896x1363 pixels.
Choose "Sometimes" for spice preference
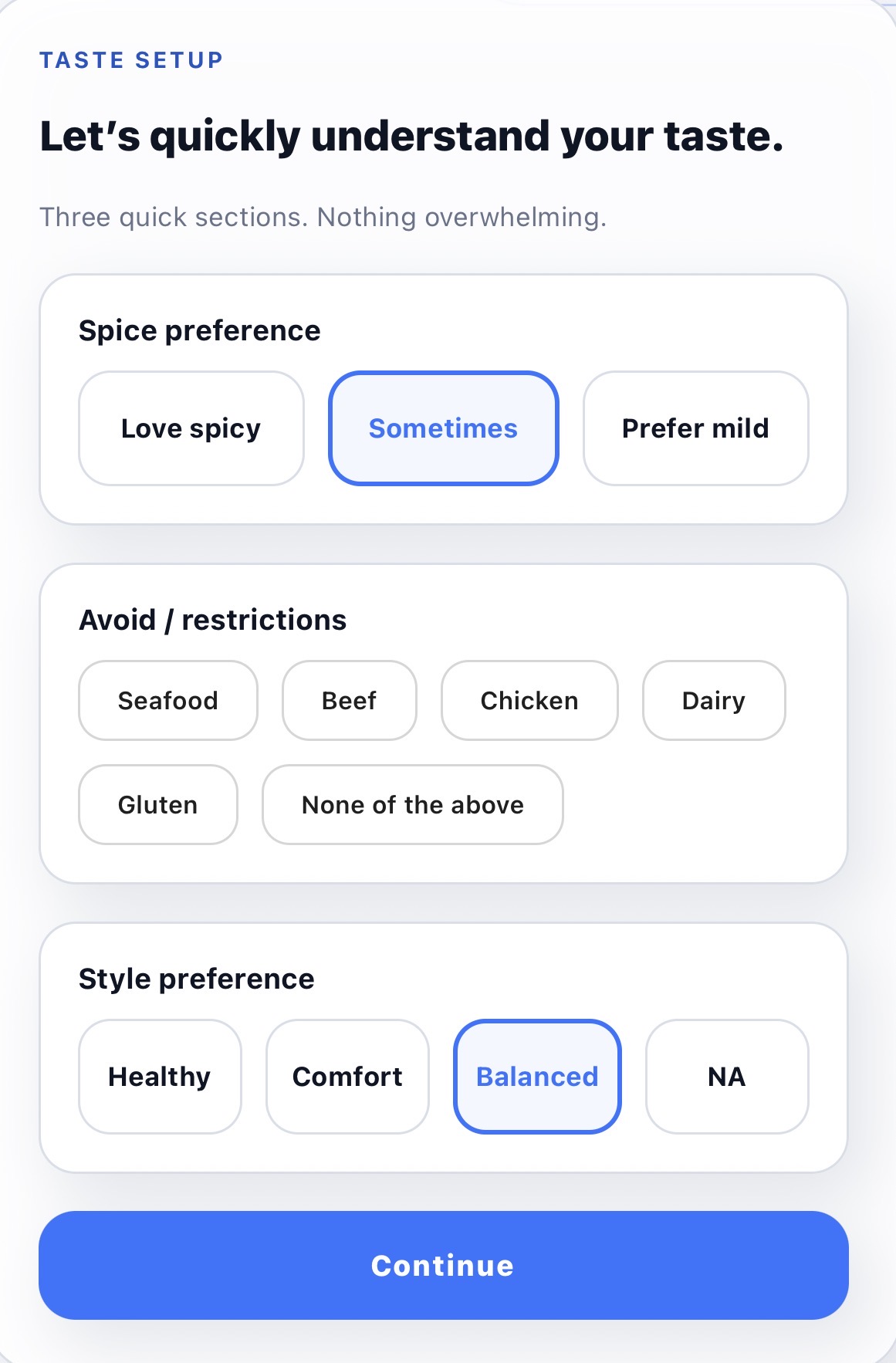point(444,428)
